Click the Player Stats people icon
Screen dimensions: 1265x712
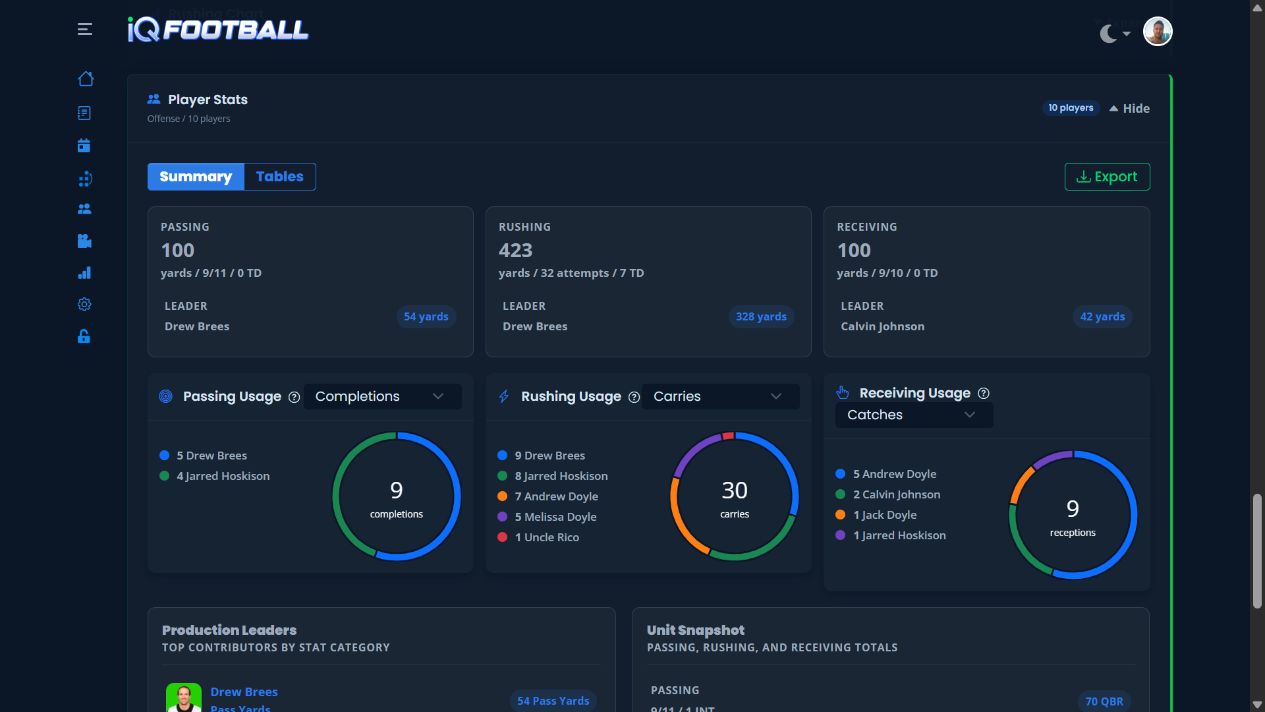[154, 99]
